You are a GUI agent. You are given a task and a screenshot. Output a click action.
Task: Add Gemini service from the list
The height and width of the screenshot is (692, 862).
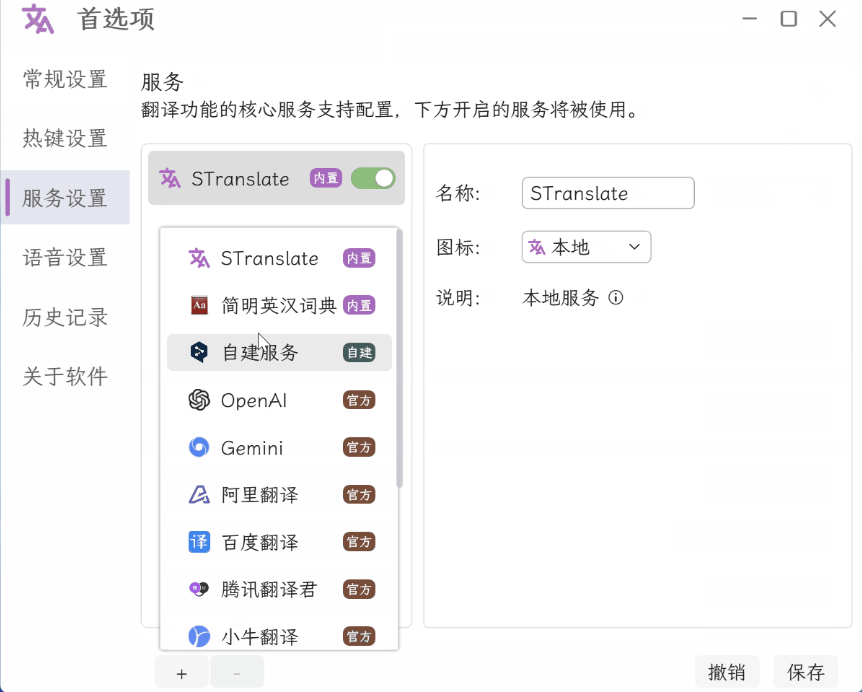[x=279, y=447]
